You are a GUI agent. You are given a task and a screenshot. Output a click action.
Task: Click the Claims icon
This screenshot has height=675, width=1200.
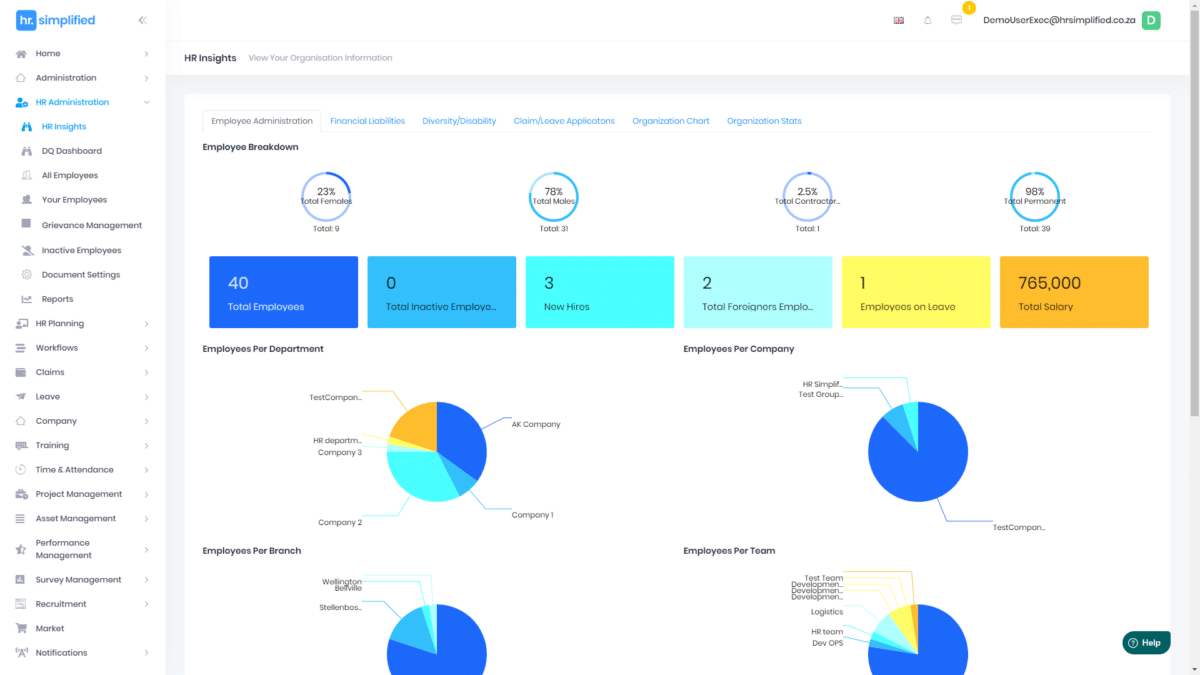point(21,372)
